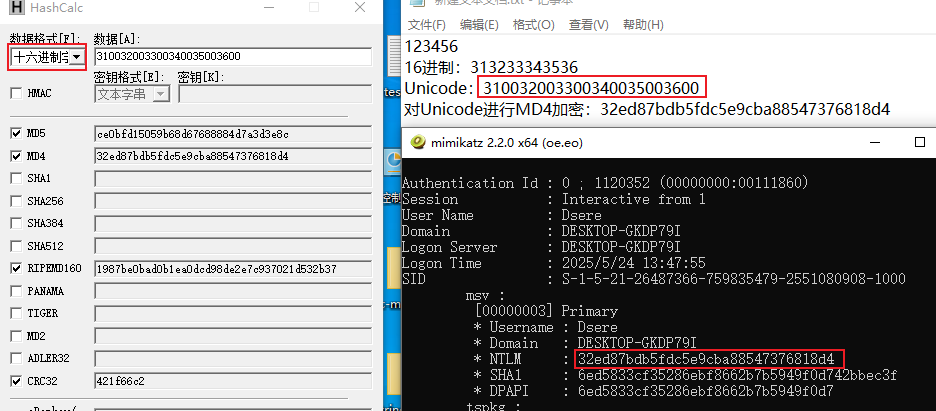Click the HashCalc H app icon

[x=18, y=8]
